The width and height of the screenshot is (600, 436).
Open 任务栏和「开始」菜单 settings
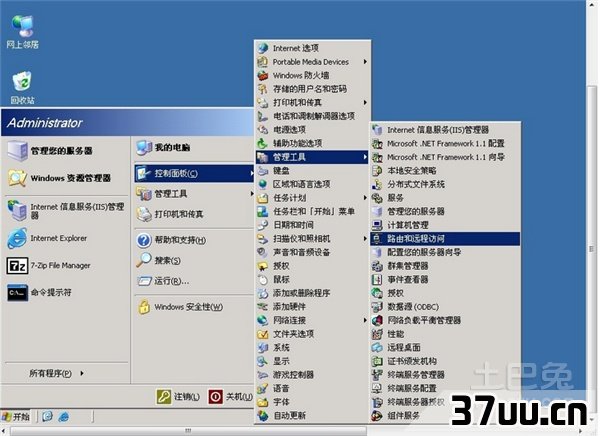[x=312, y=211]
